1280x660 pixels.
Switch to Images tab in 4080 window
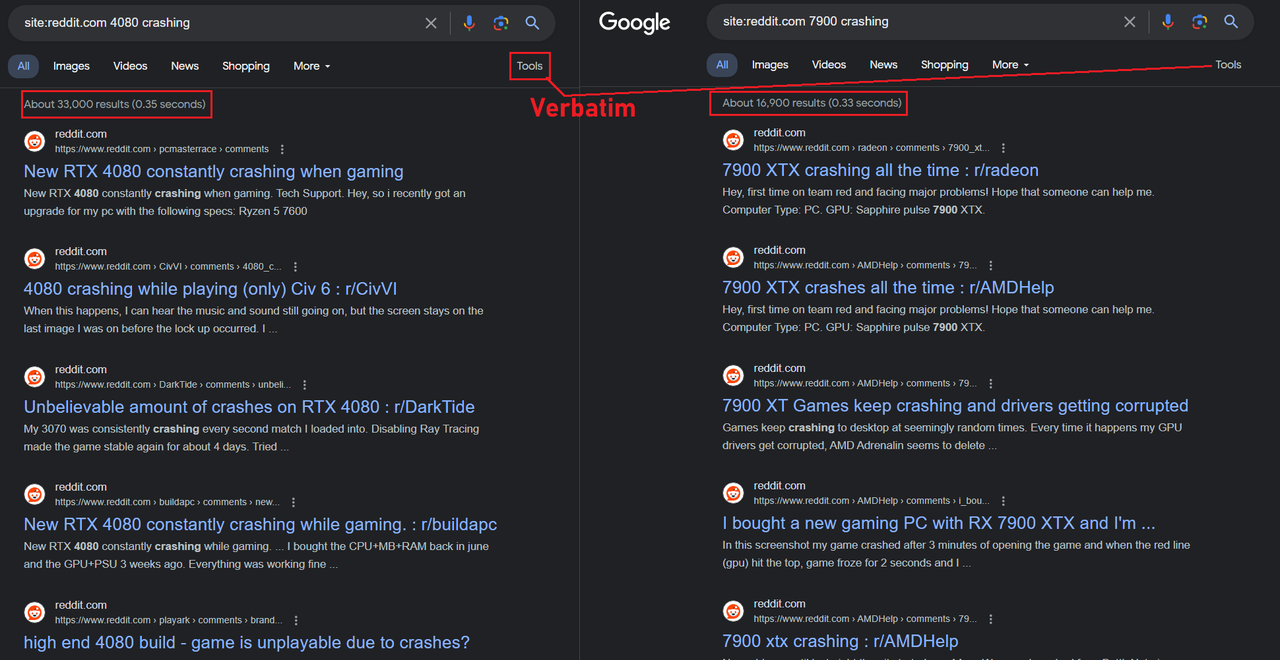[x=71, y=66]
